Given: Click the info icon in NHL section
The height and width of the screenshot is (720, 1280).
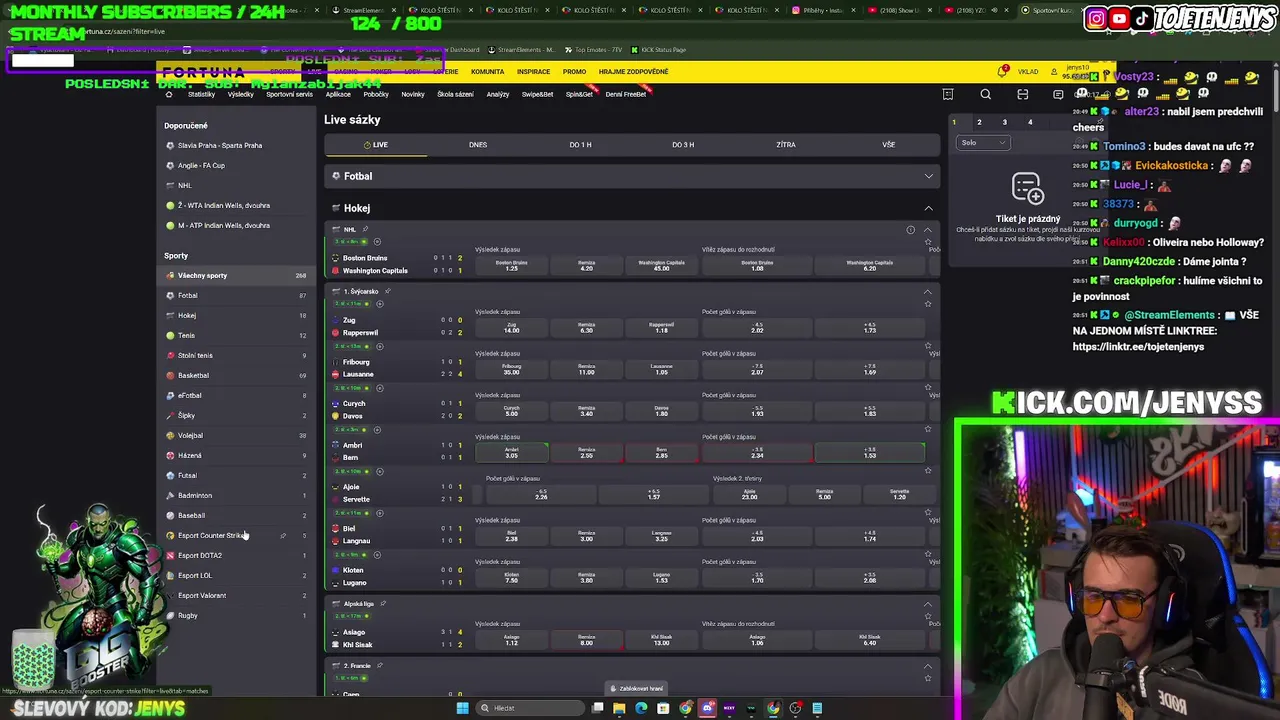Looking at the screenshot, I should pyautogui.click(x=910, y=230).
